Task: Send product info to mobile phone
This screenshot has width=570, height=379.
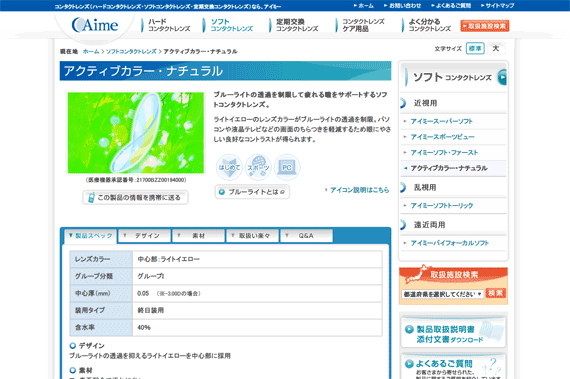Action: [x=135, y=197]
